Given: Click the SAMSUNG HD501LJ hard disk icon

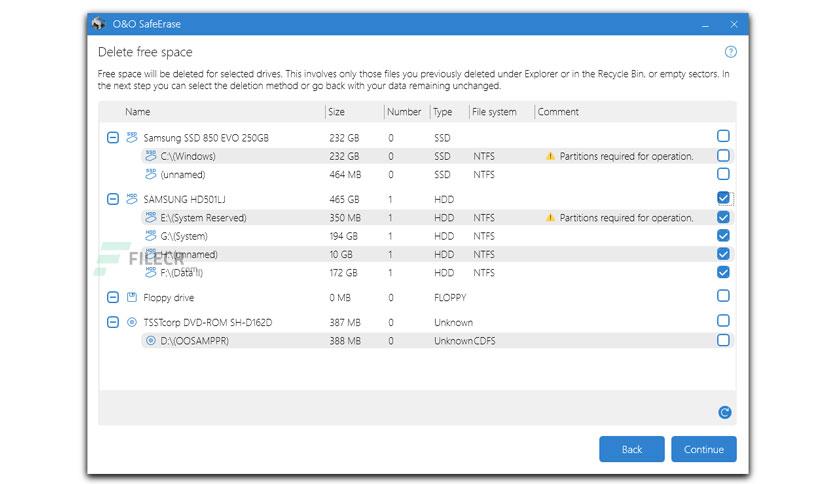Looking at the screenshot, I should pos(132,199).
